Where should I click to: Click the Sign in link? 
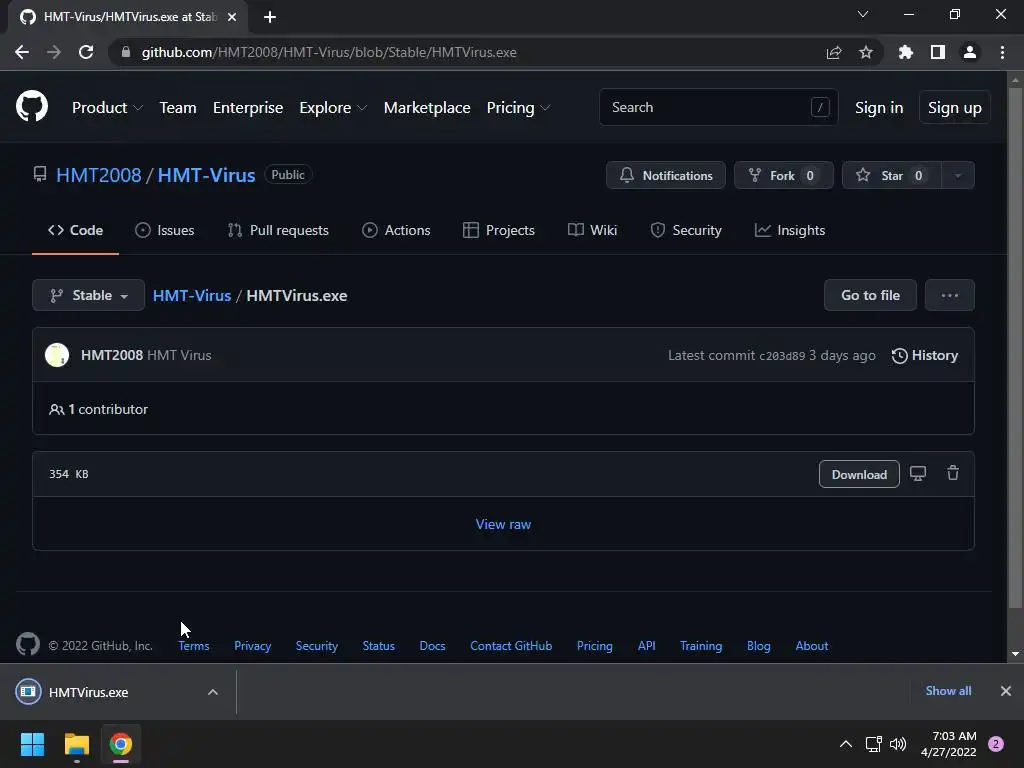879,107
